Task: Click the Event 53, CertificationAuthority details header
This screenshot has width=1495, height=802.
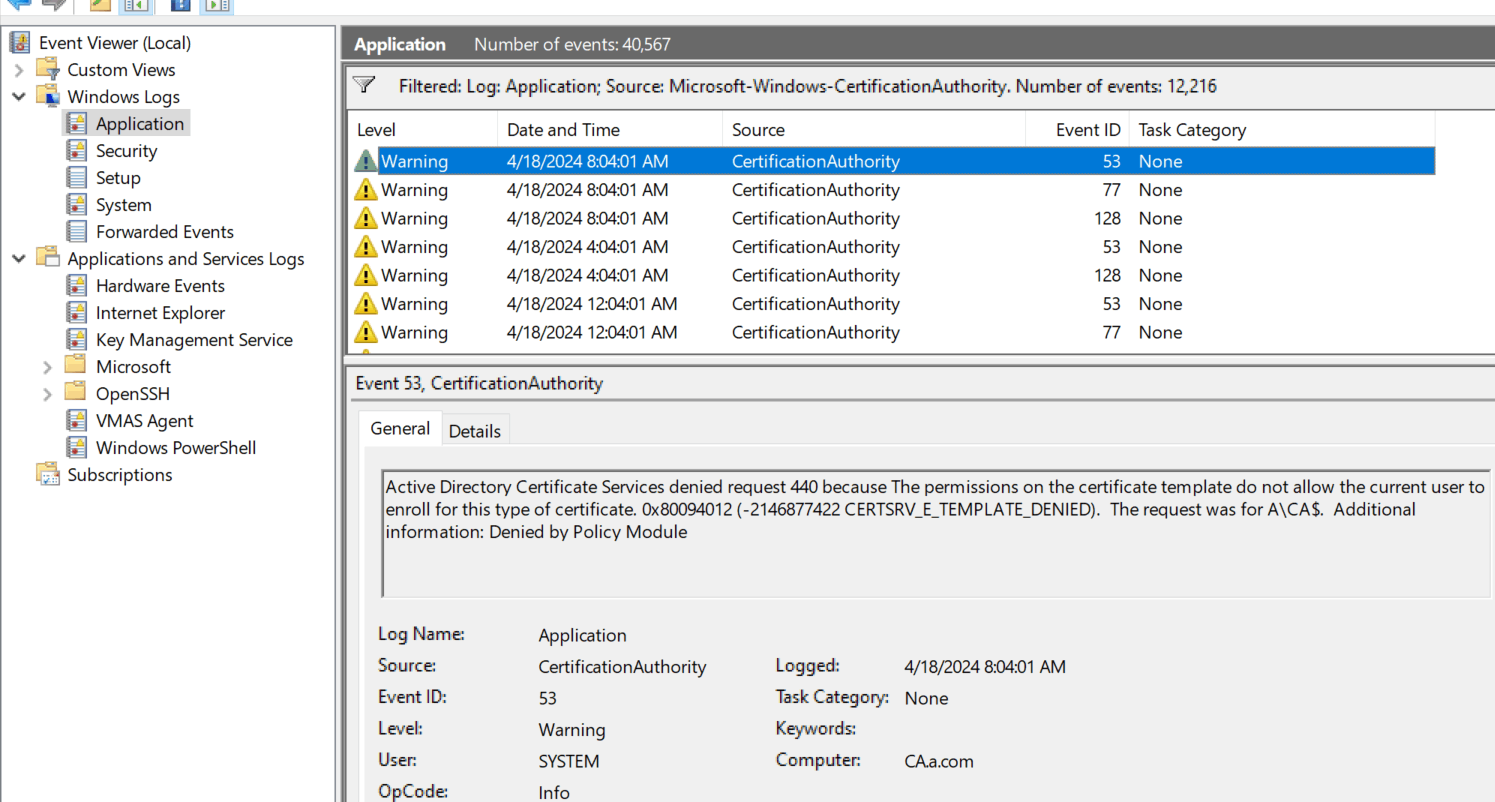Action: coord(479,383)
